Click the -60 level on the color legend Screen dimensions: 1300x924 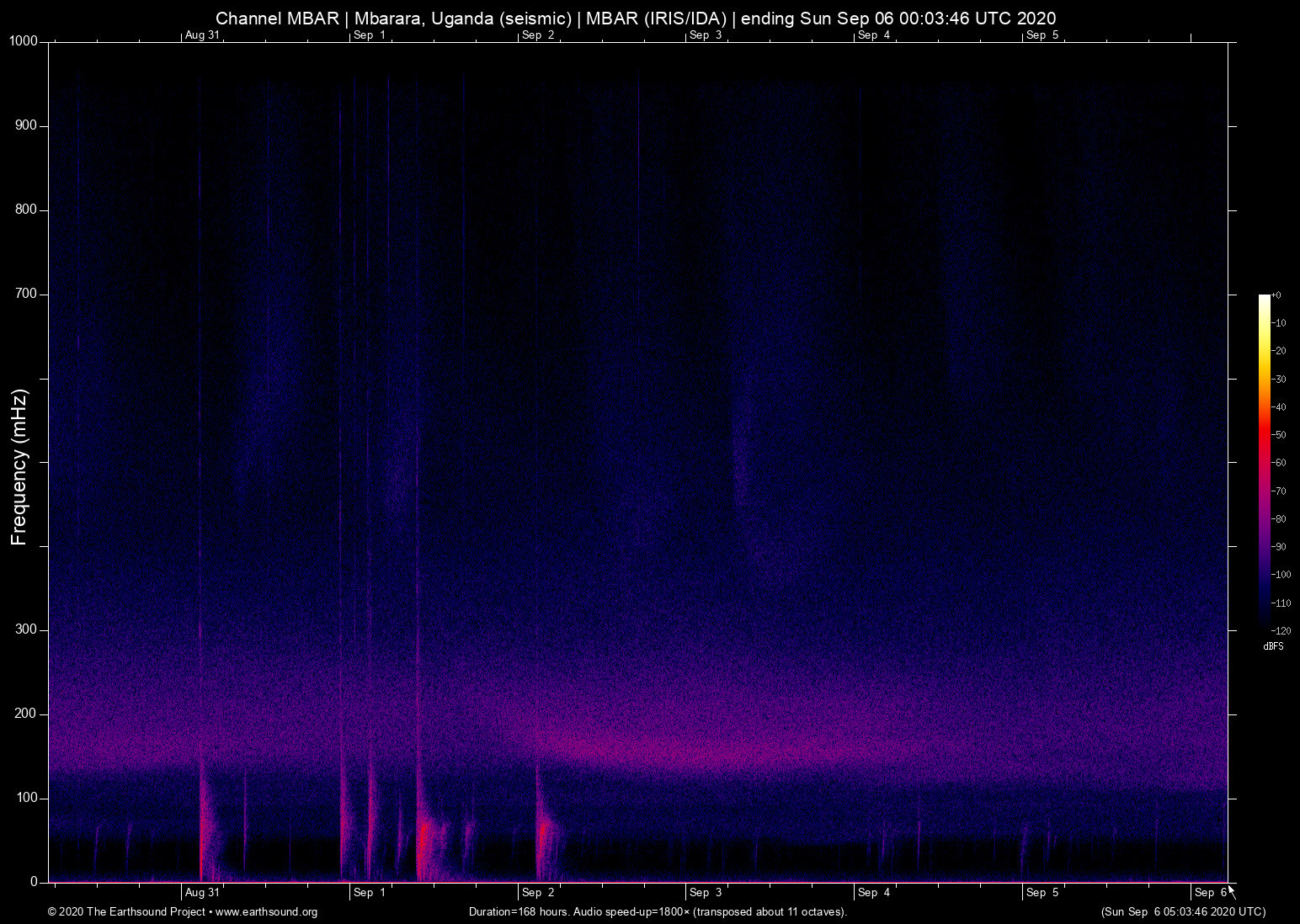pyautogui.click(x=1280, y=463)
